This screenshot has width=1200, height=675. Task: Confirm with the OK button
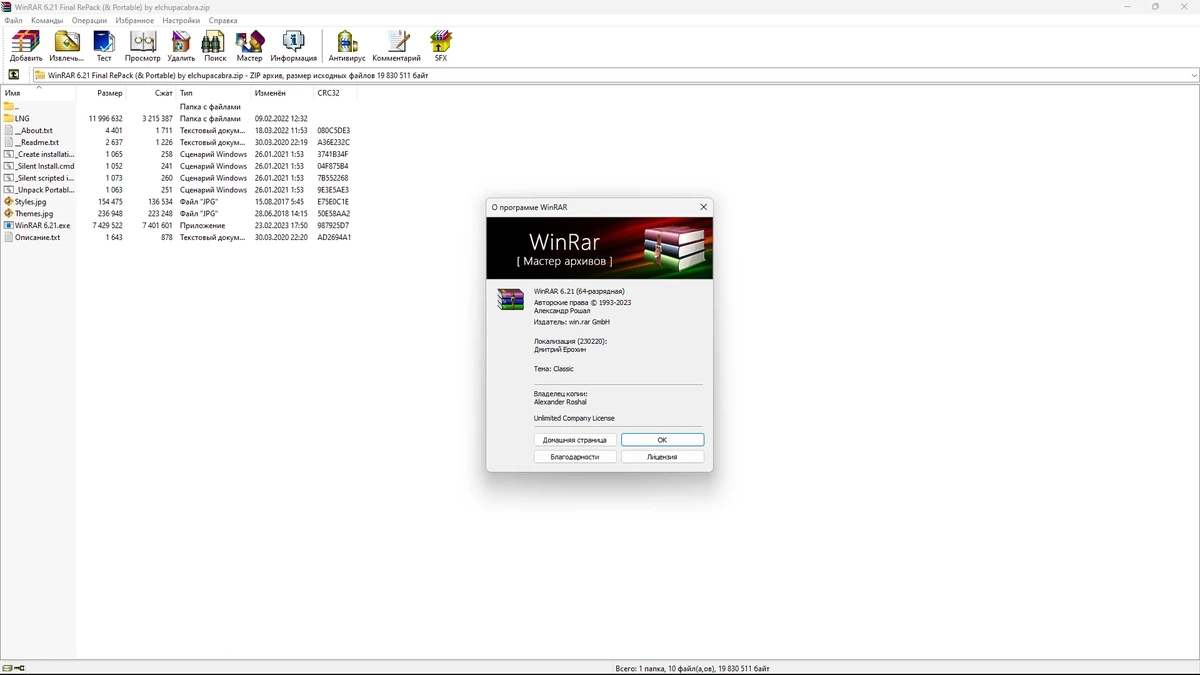pyautogui.click(x=662, y=440)
